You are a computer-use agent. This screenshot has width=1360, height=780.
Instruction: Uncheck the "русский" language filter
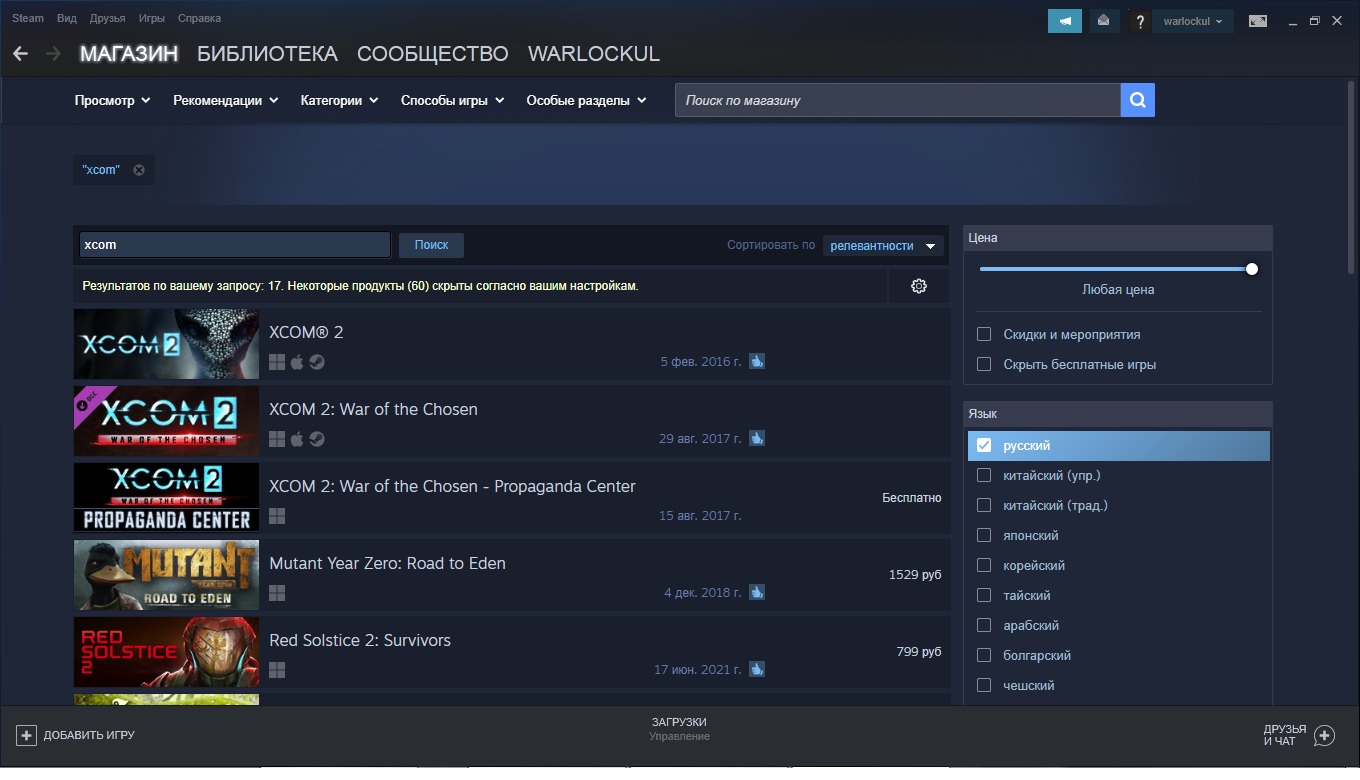point(984,446)
